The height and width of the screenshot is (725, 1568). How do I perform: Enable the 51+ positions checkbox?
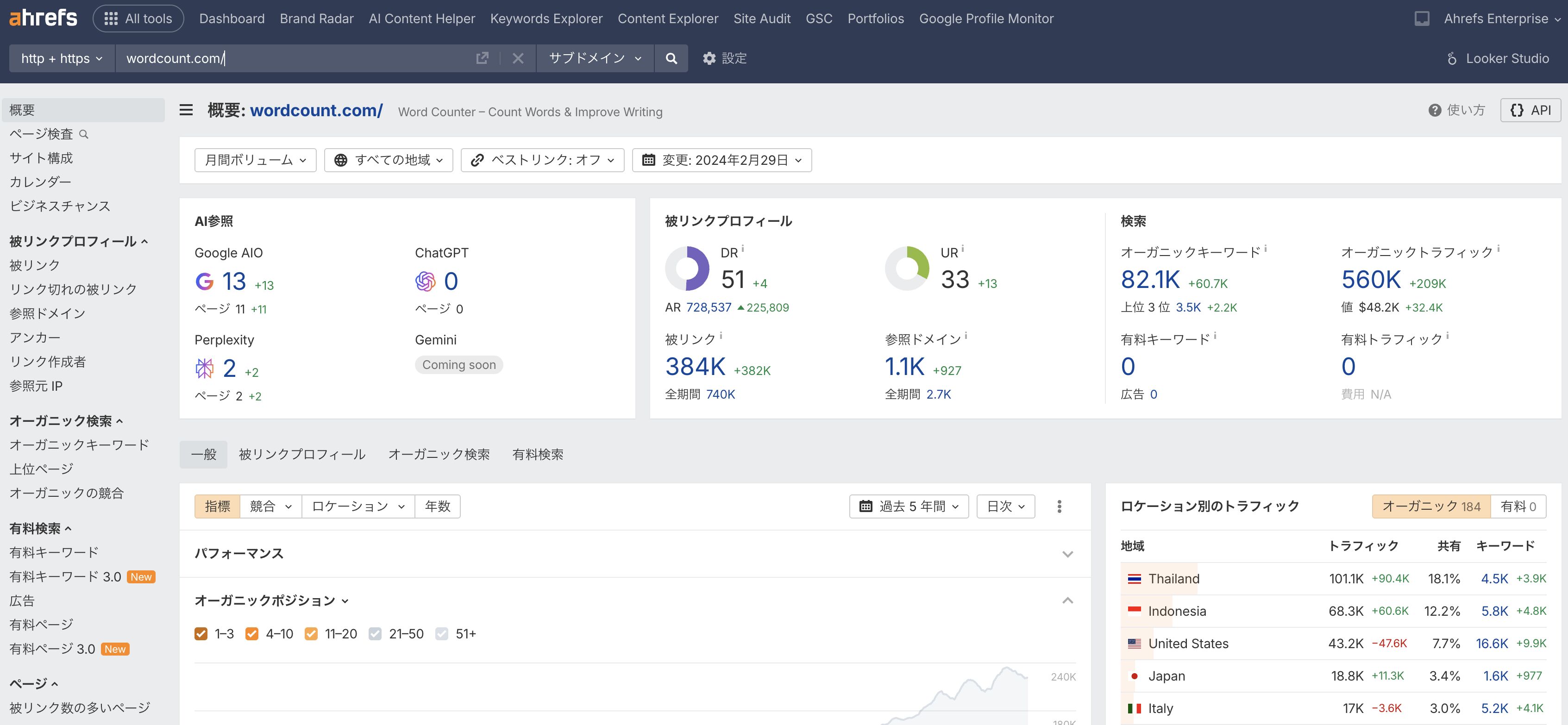(442, 634)
